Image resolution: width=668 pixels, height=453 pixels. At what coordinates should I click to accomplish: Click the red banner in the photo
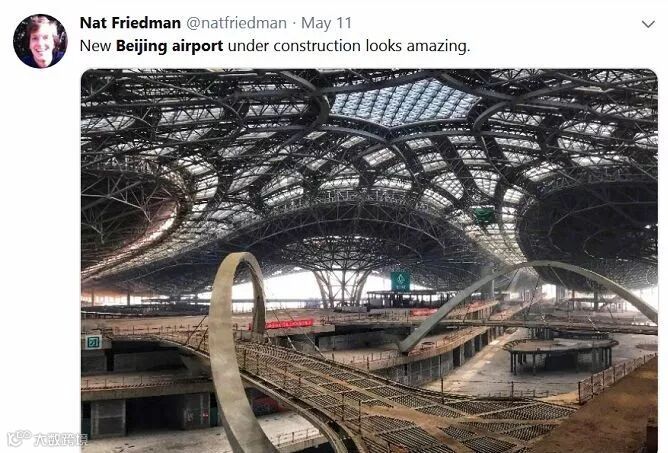(289, 324)
